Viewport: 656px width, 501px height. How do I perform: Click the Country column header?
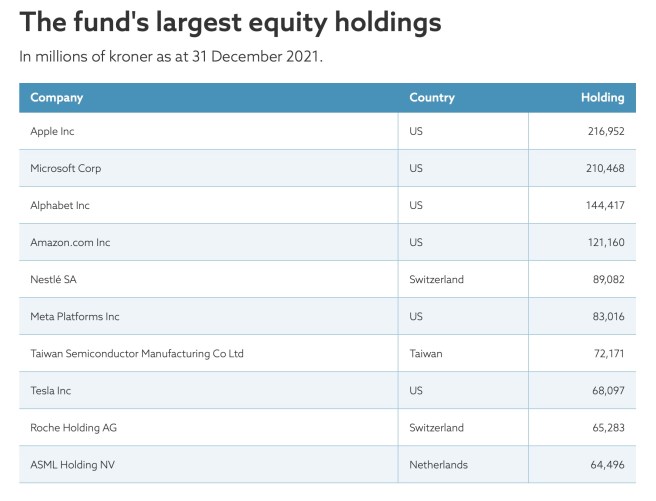[431, 98]
